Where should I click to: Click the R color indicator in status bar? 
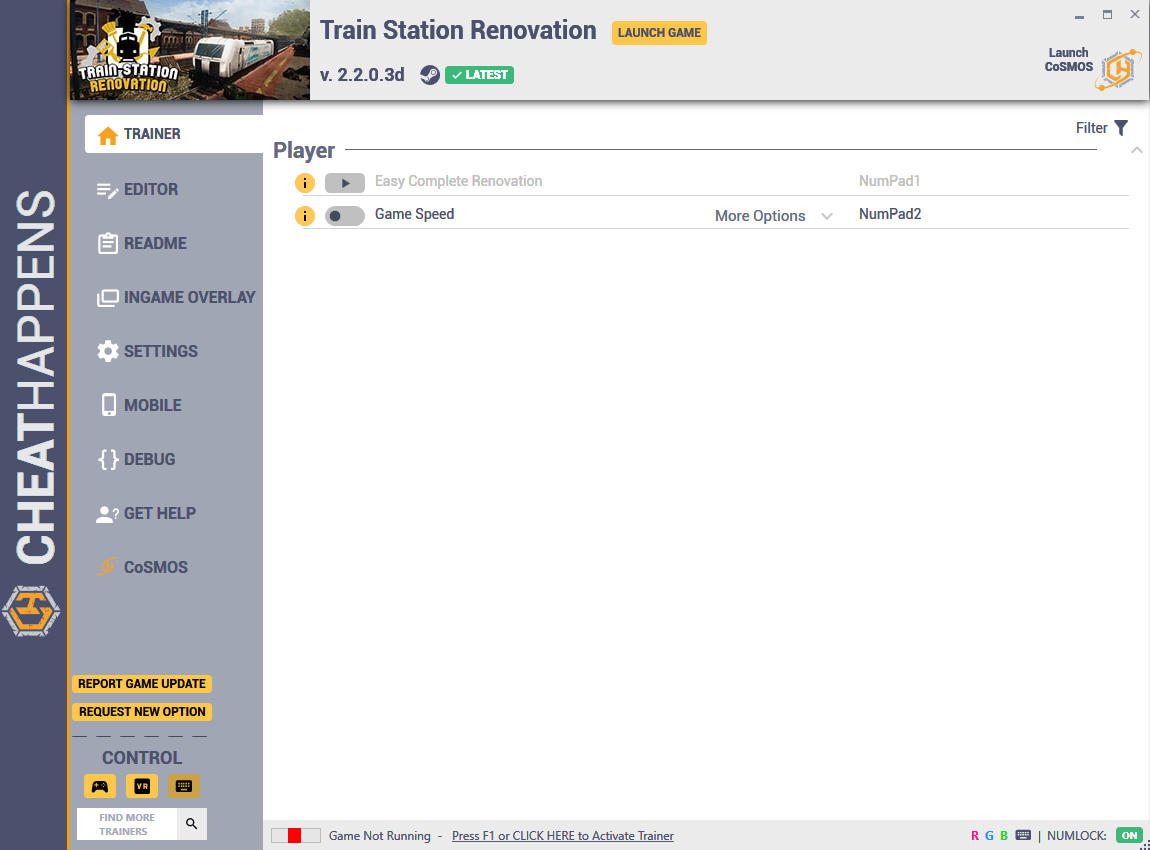[x=975, y=835]
